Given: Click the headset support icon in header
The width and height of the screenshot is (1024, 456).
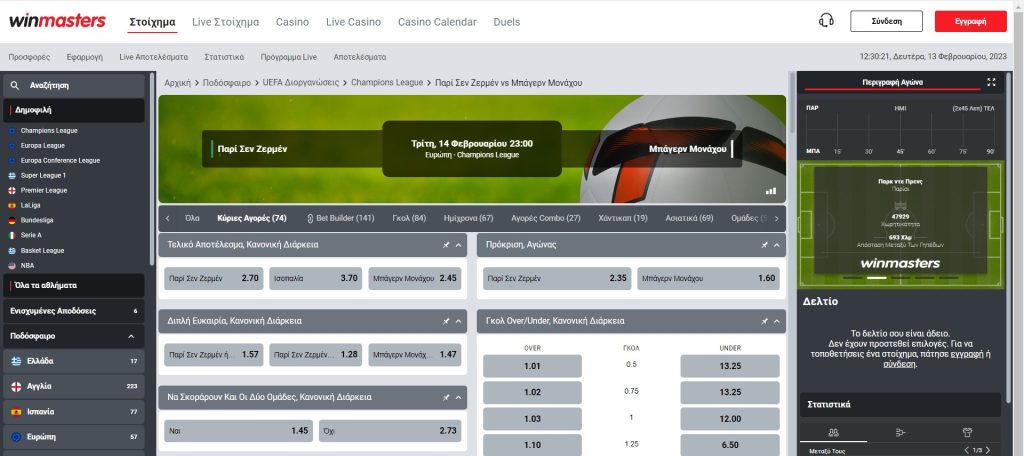Looking at the screenshot, I should coord(826,21).
